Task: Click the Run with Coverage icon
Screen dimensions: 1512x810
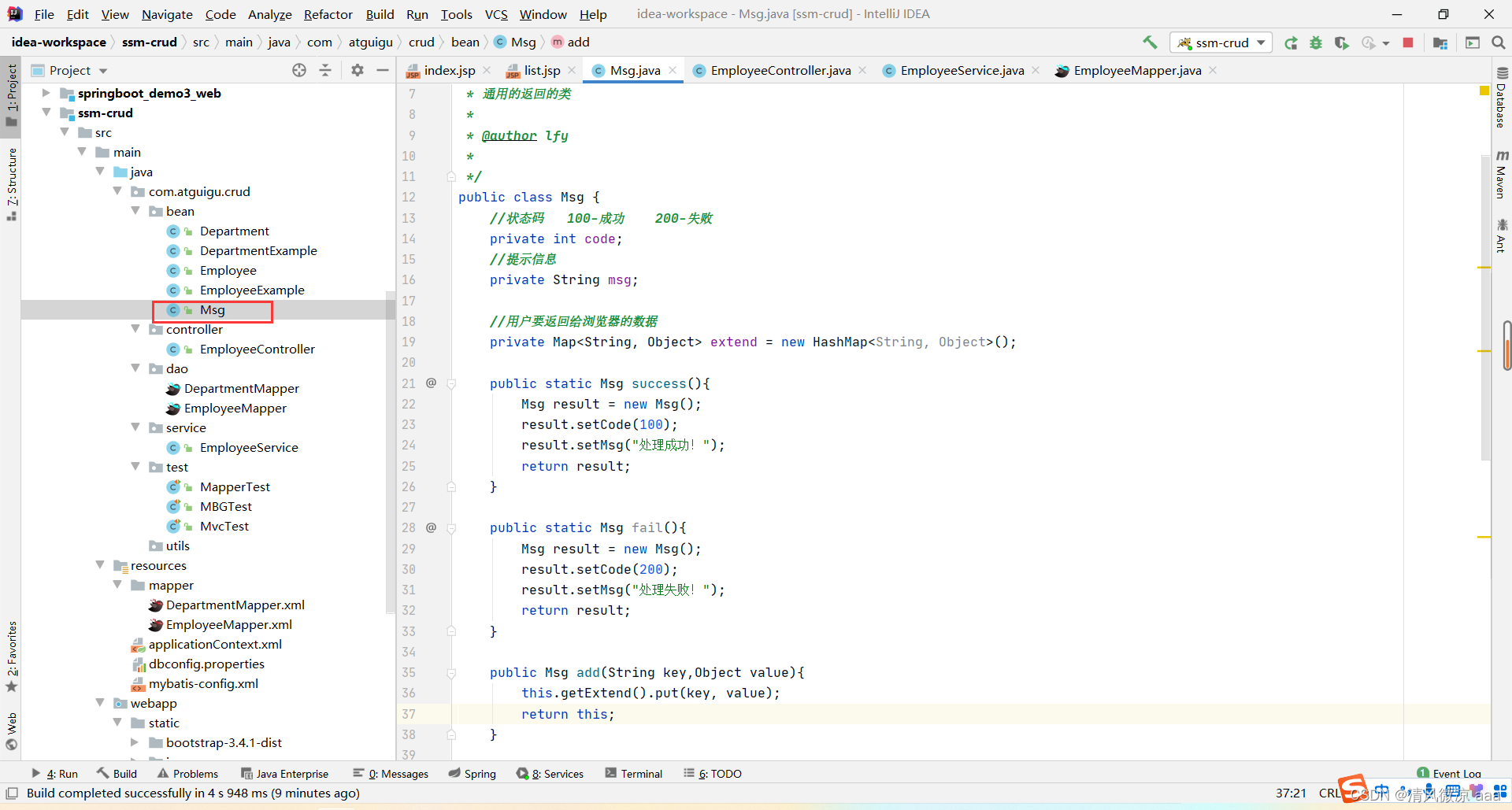Action: [x=1341, y=43]
